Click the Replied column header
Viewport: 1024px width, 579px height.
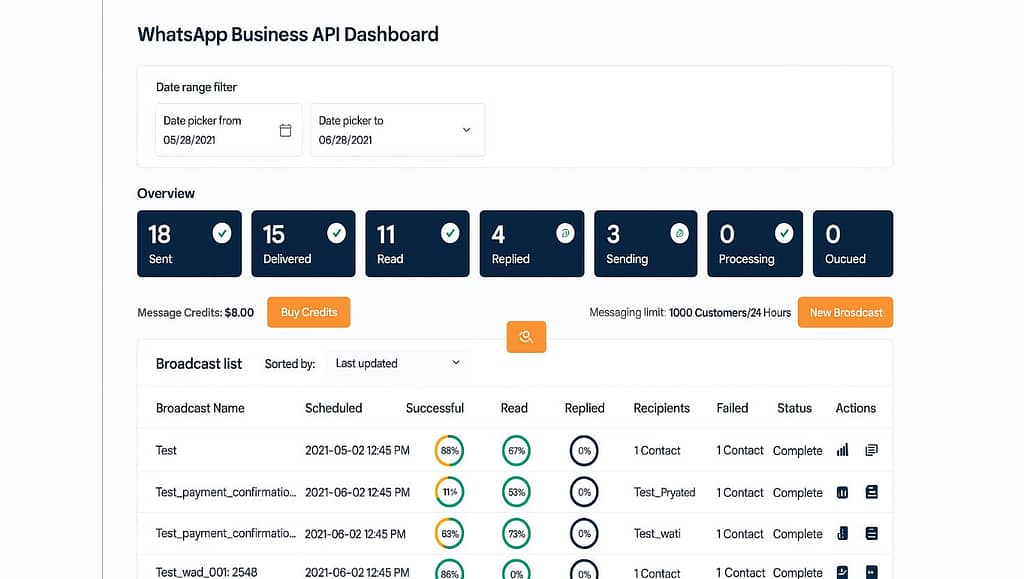click(584, 408)
